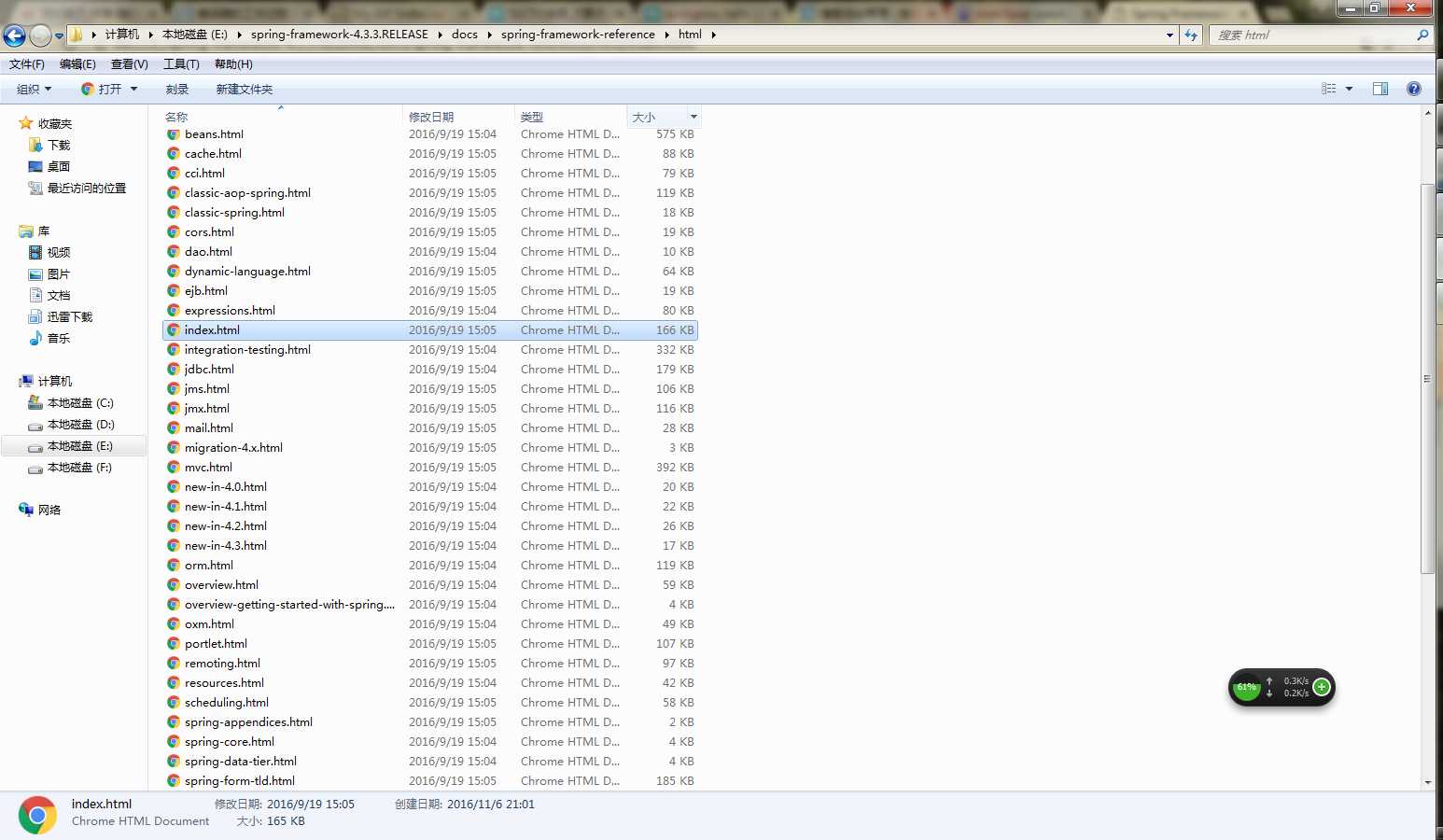Click the green plus button on speed widget
The height and width of the screenshot is (840, 1443).
coord(1321,687)
